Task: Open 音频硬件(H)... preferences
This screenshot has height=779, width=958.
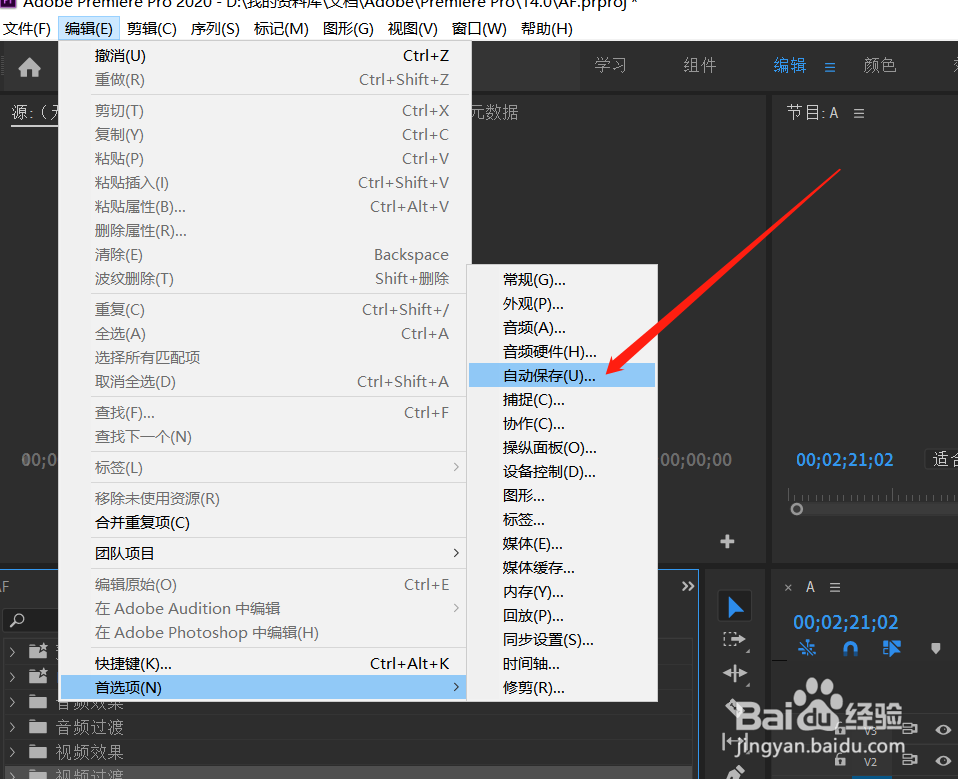Action: click(x=562, y=352)
